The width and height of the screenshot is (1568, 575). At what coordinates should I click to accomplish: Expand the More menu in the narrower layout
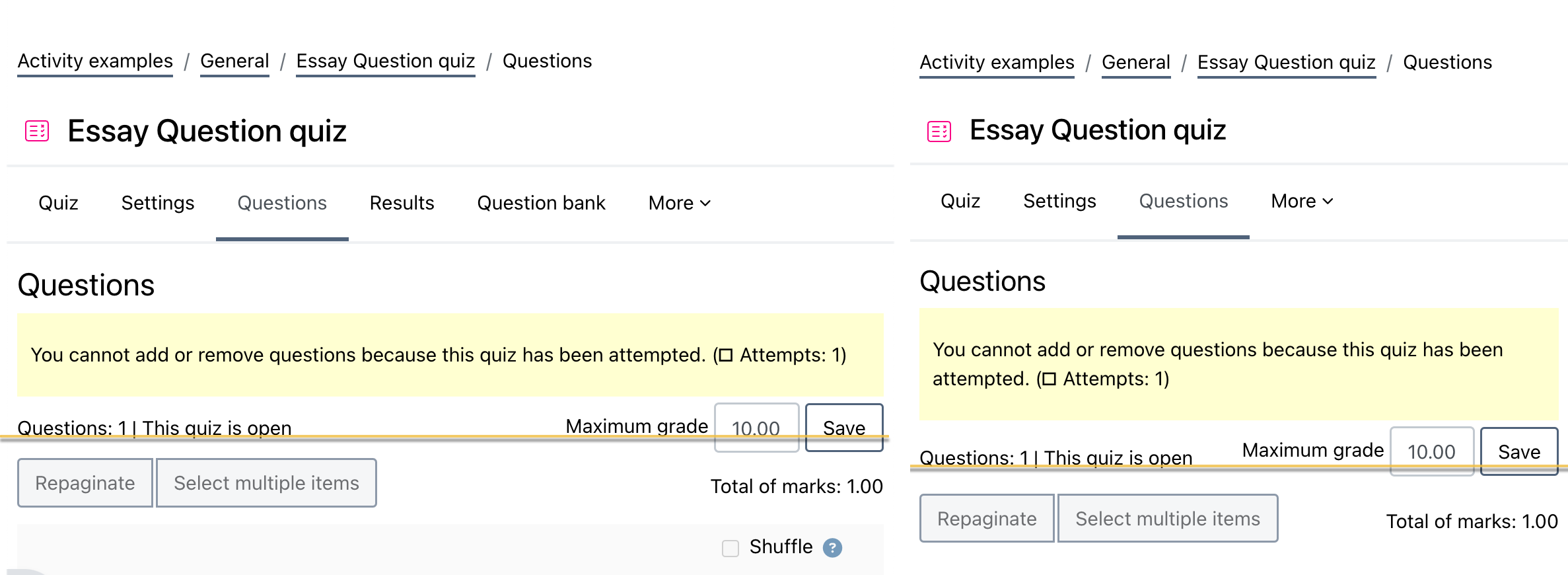(1302, 201)
